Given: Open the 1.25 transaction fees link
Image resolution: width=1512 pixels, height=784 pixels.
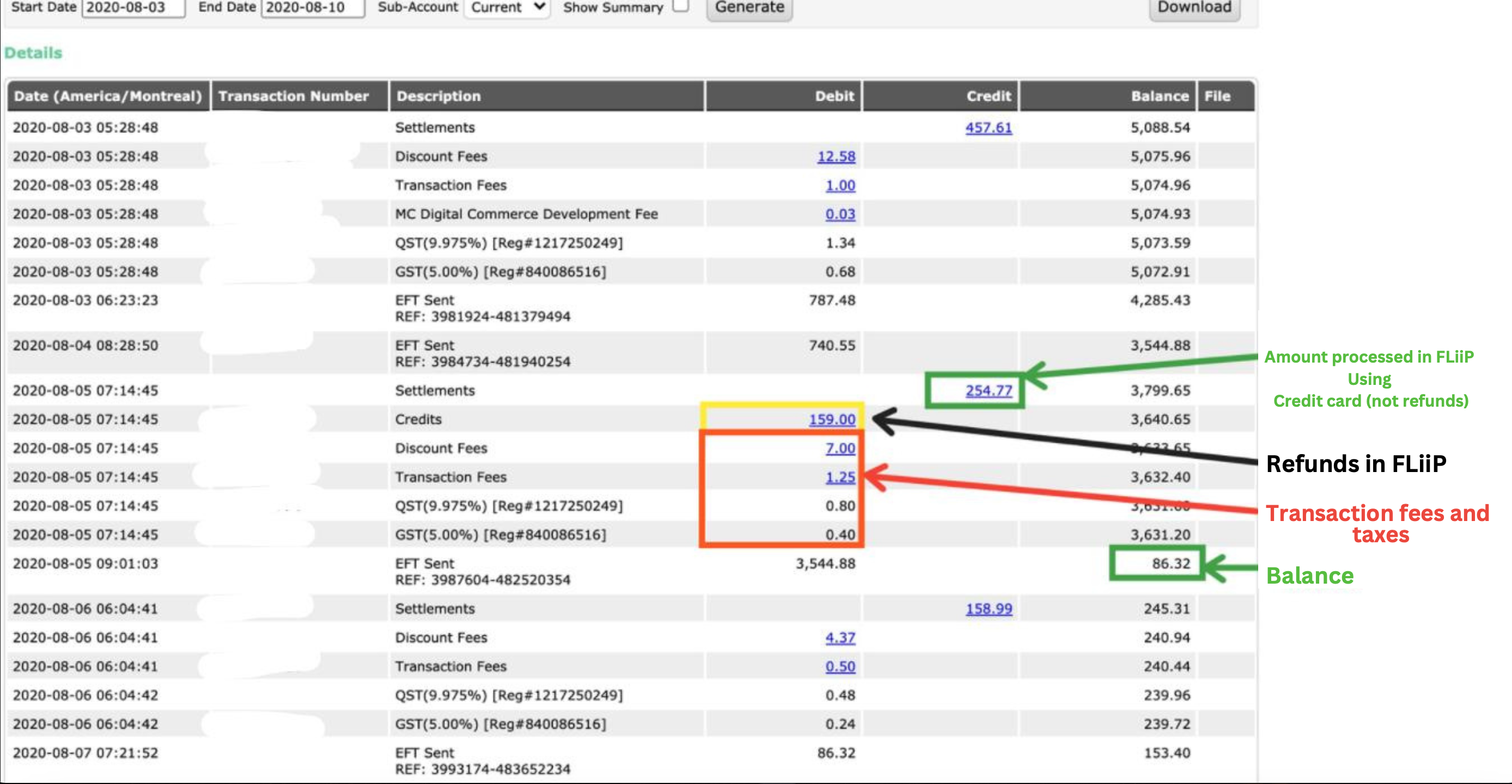Looking at the screenshot, I should pos(840,476).
